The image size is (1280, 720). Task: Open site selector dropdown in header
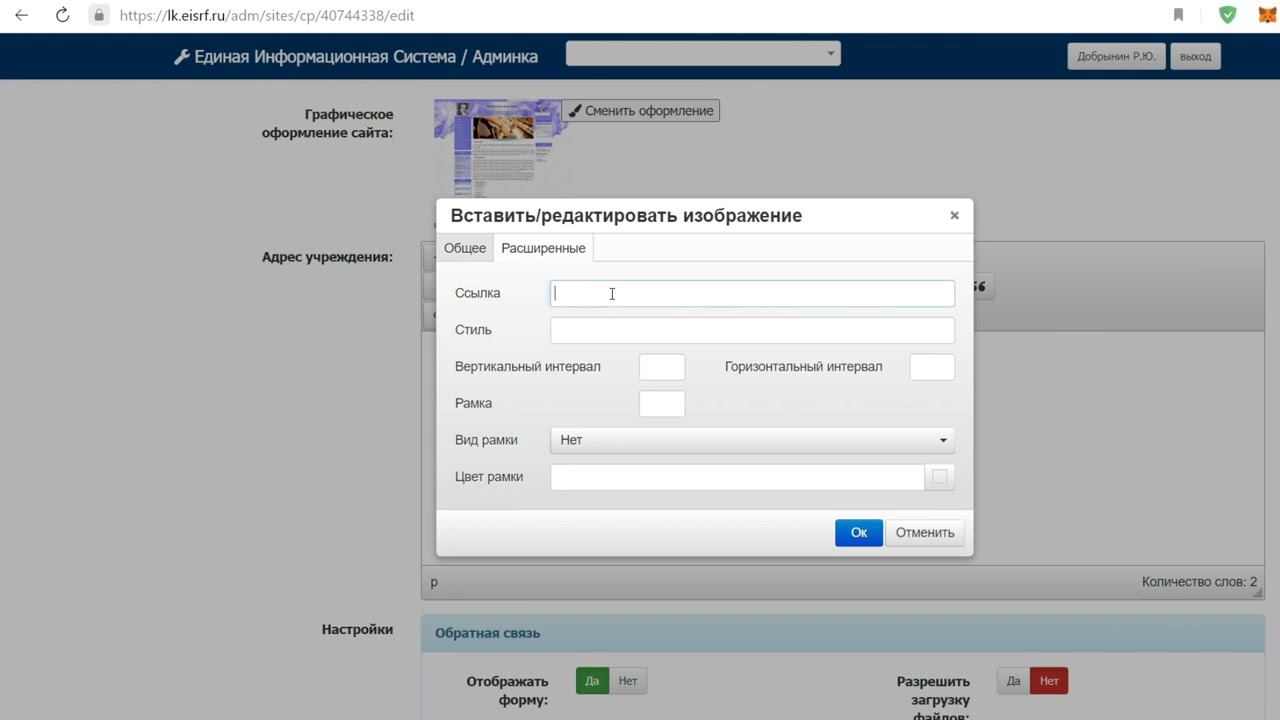pyautogui.click(x=703, y=54)
